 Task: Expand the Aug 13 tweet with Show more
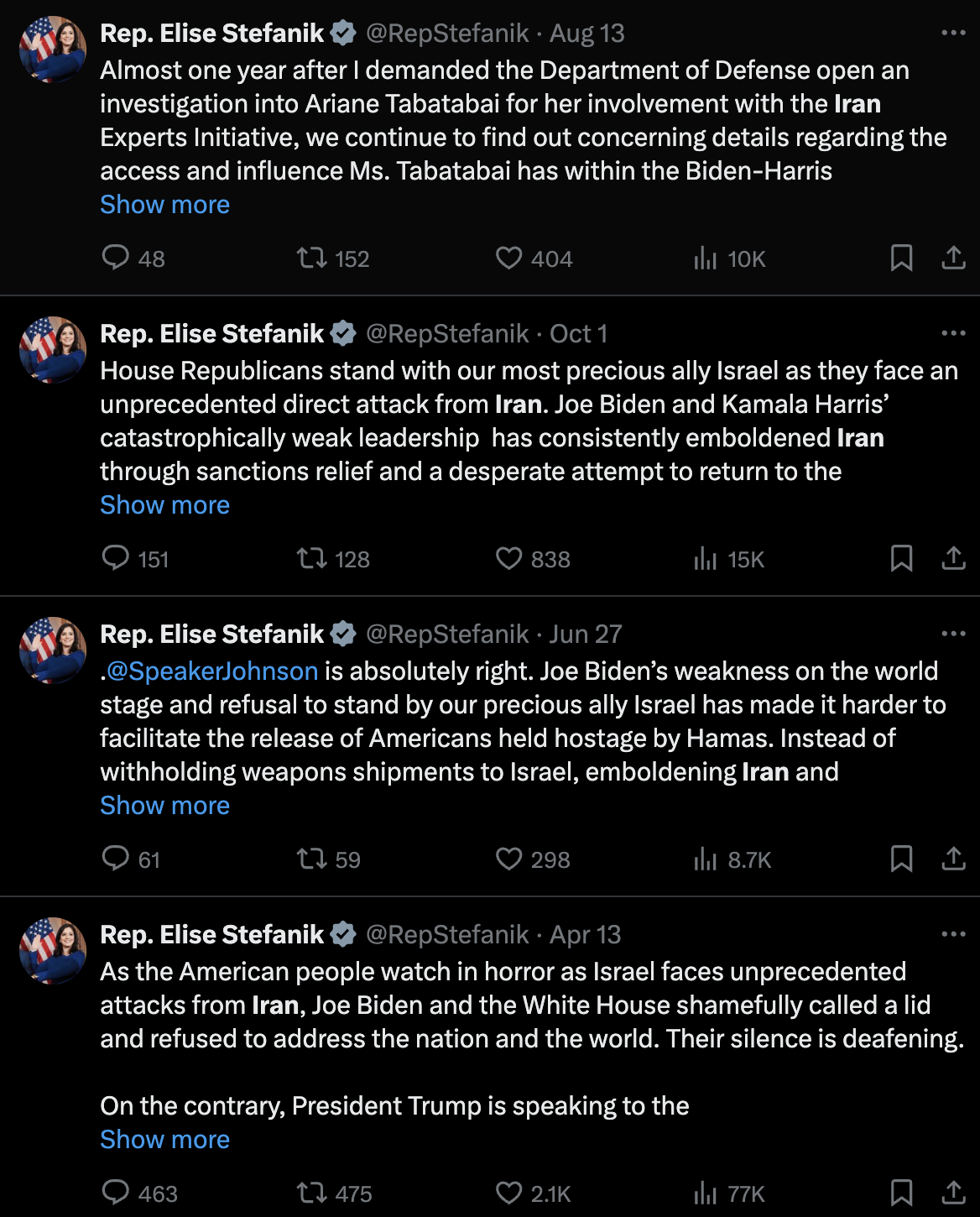(x=164, y=205)
